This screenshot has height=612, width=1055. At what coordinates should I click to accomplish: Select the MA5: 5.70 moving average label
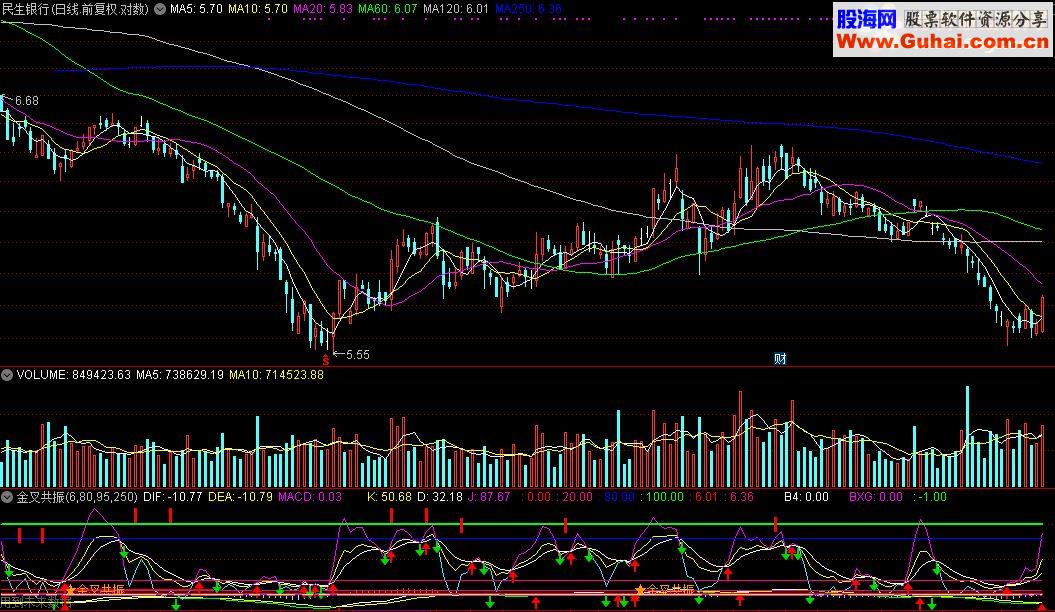[196, 9]
